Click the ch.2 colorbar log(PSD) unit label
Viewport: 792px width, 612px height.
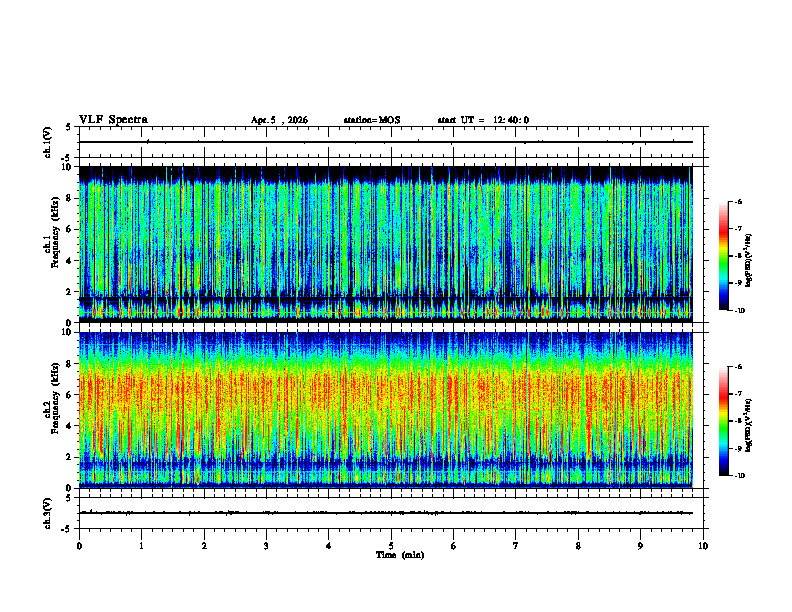748,425
